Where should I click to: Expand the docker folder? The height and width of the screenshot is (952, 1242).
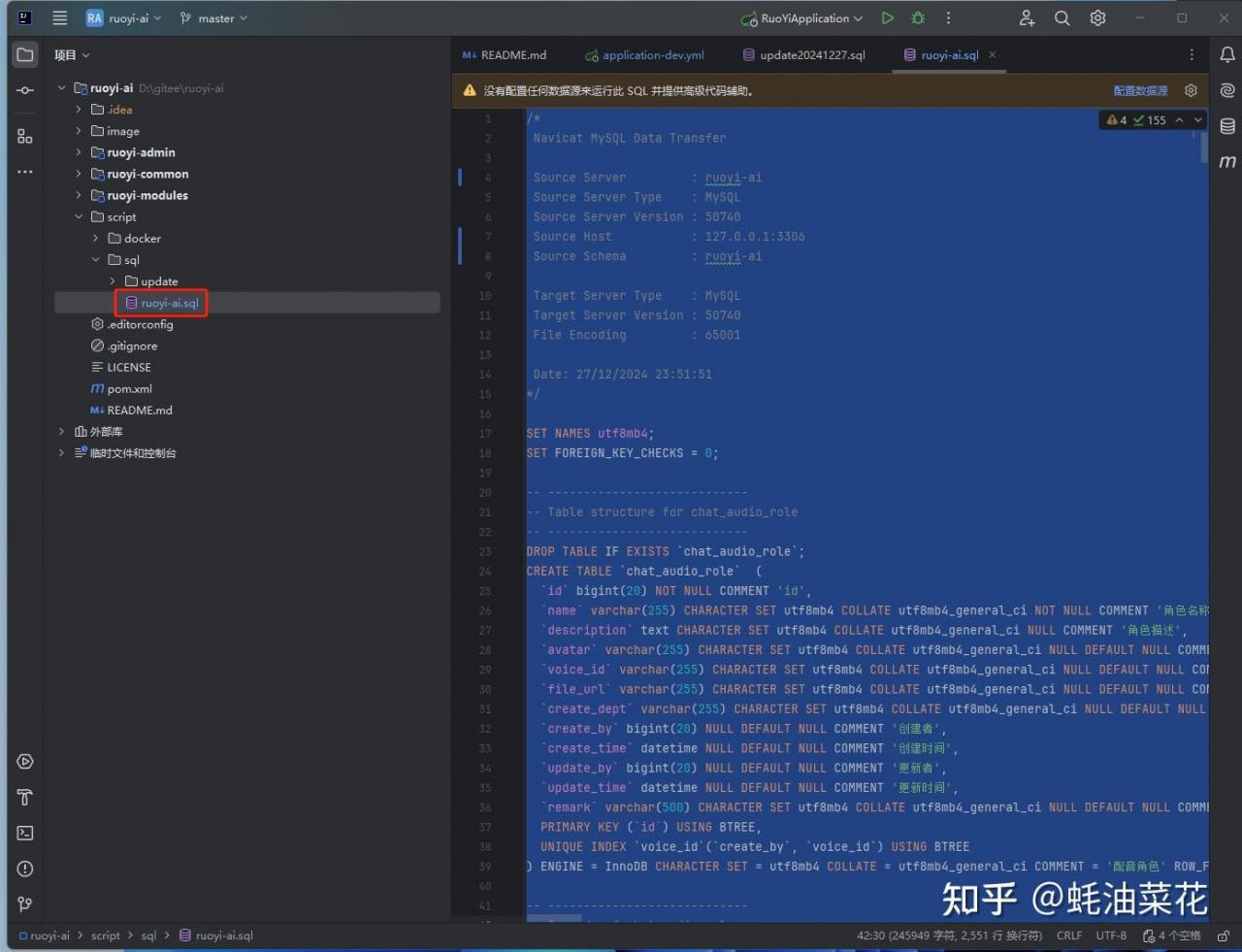95,238
